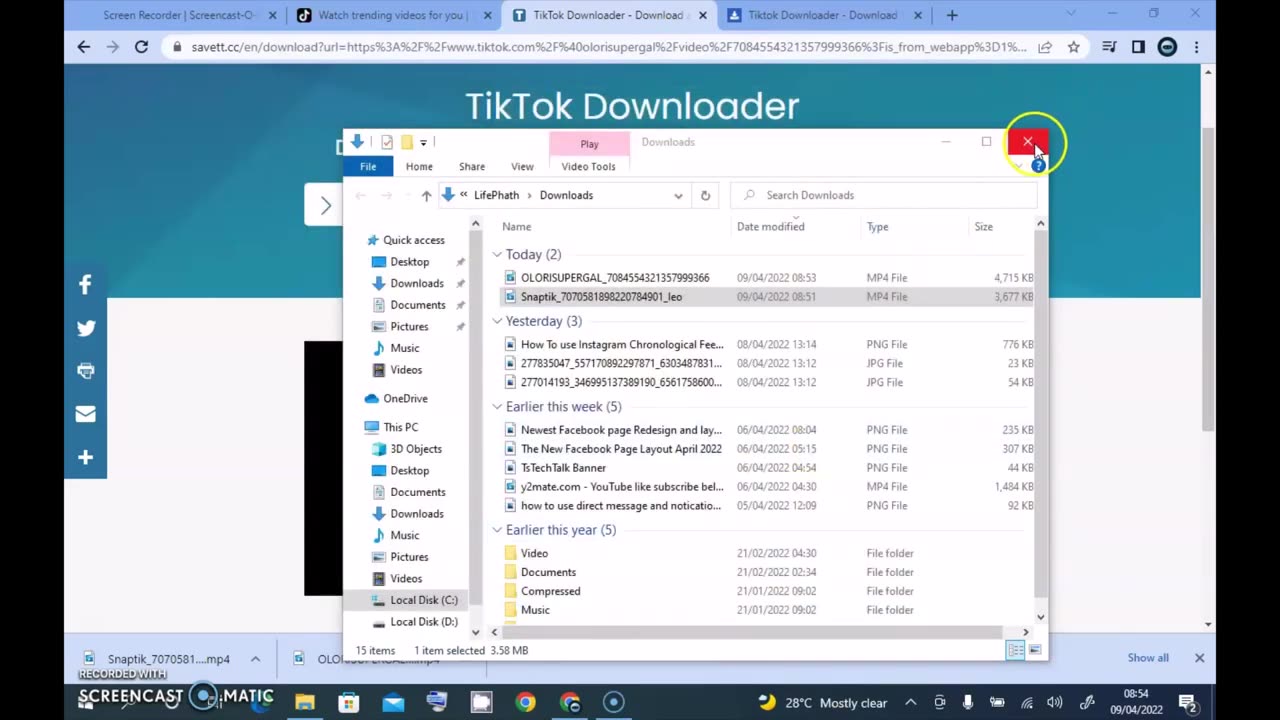Open Mail app from the taskbar
The width and height of the screenshot is (1280, 720).
[393, 702]
